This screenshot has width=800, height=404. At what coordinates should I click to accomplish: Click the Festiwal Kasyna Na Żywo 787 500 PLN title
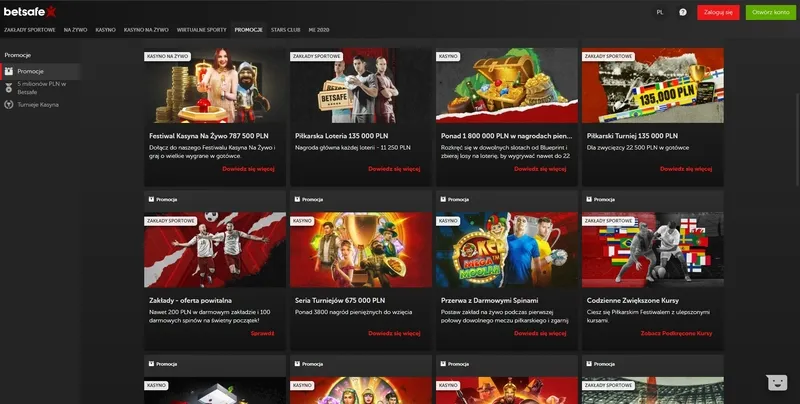click(209, 136)
